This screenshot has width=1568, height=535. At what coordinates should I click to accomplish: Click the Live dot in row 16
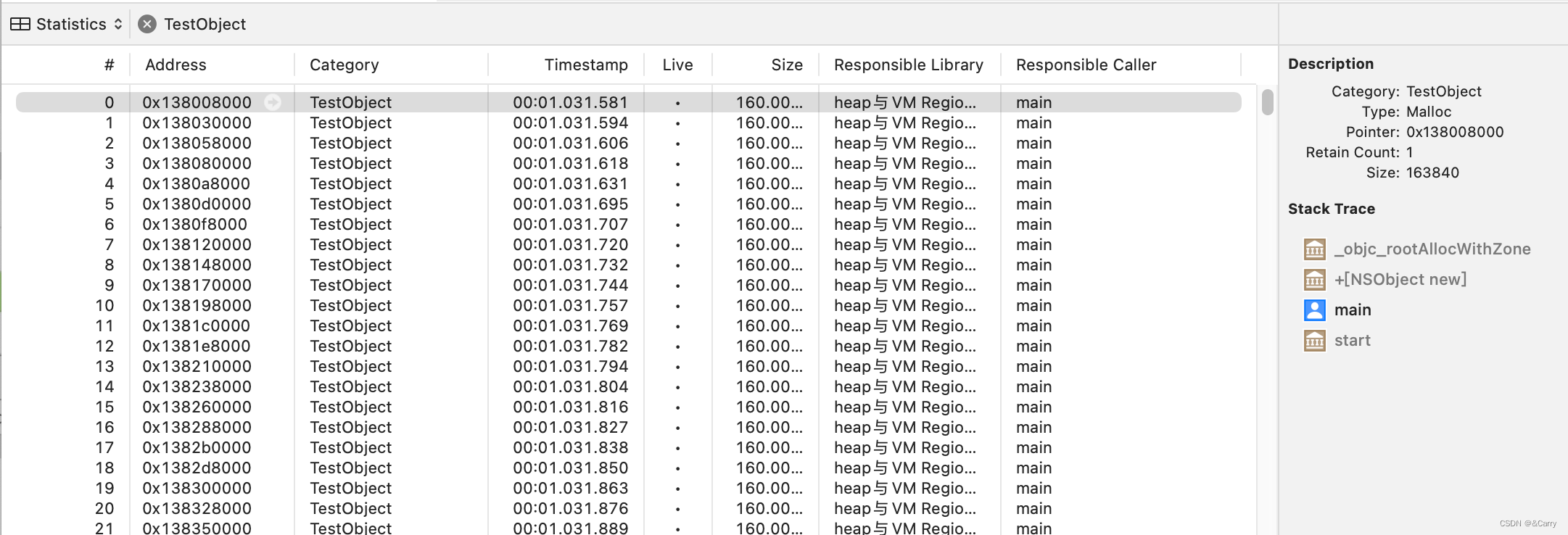click(677, 428)
